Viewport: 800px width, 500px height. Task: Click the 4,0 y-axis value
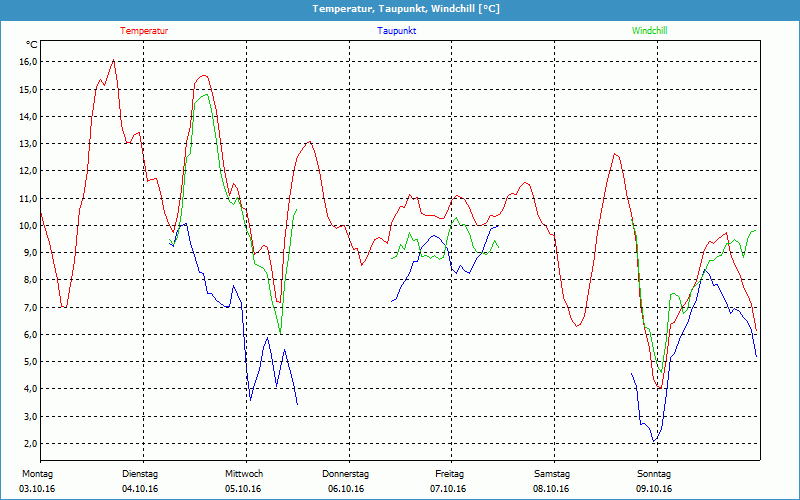[31, 389]
